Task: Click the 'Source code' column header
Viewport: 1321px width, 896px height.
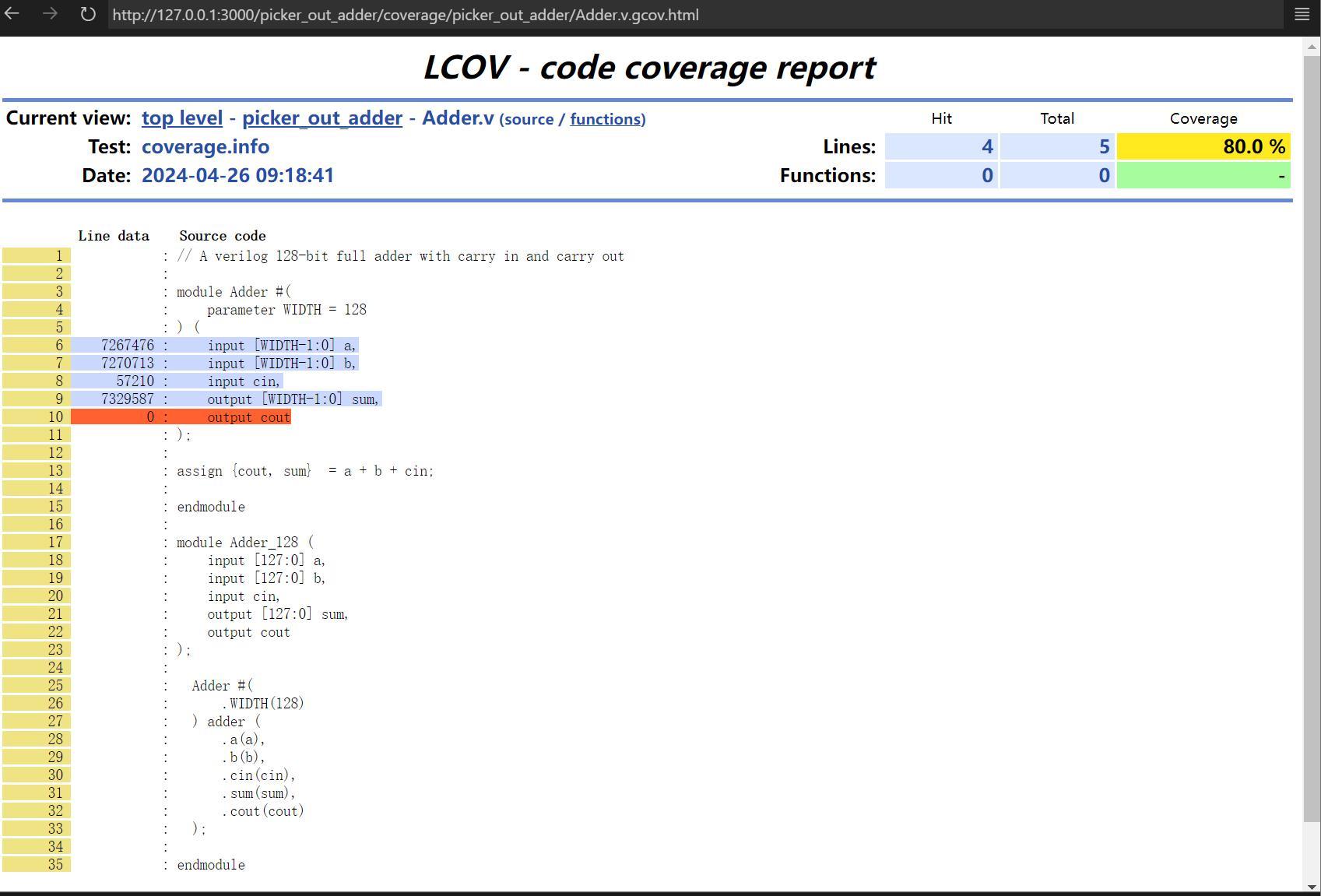Action: tap(223, 236)
